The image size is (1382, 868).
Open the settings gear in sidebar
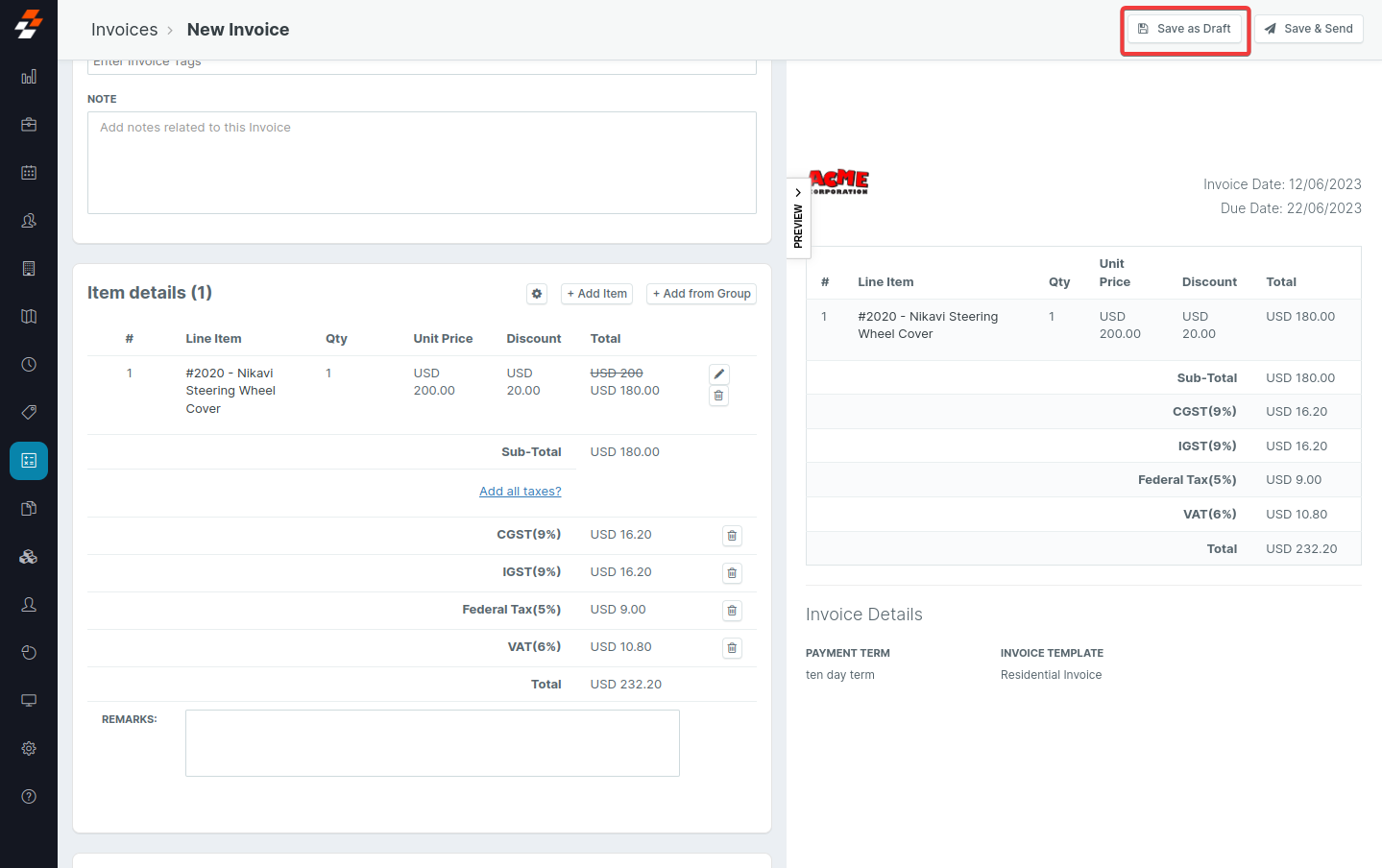click(x=29, y=748)
